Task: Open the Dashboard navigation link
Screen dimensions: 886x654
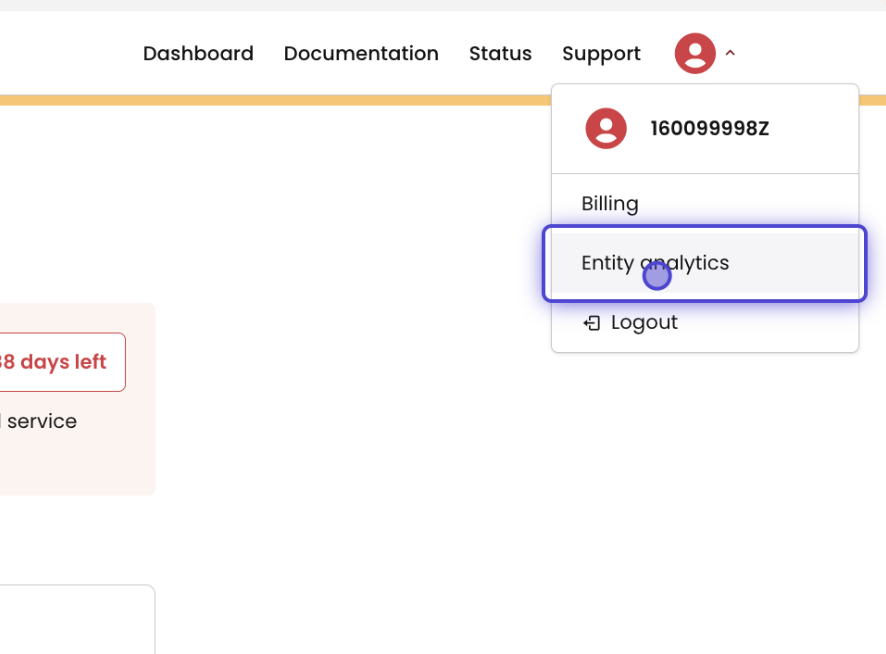Action: point(198,53)
